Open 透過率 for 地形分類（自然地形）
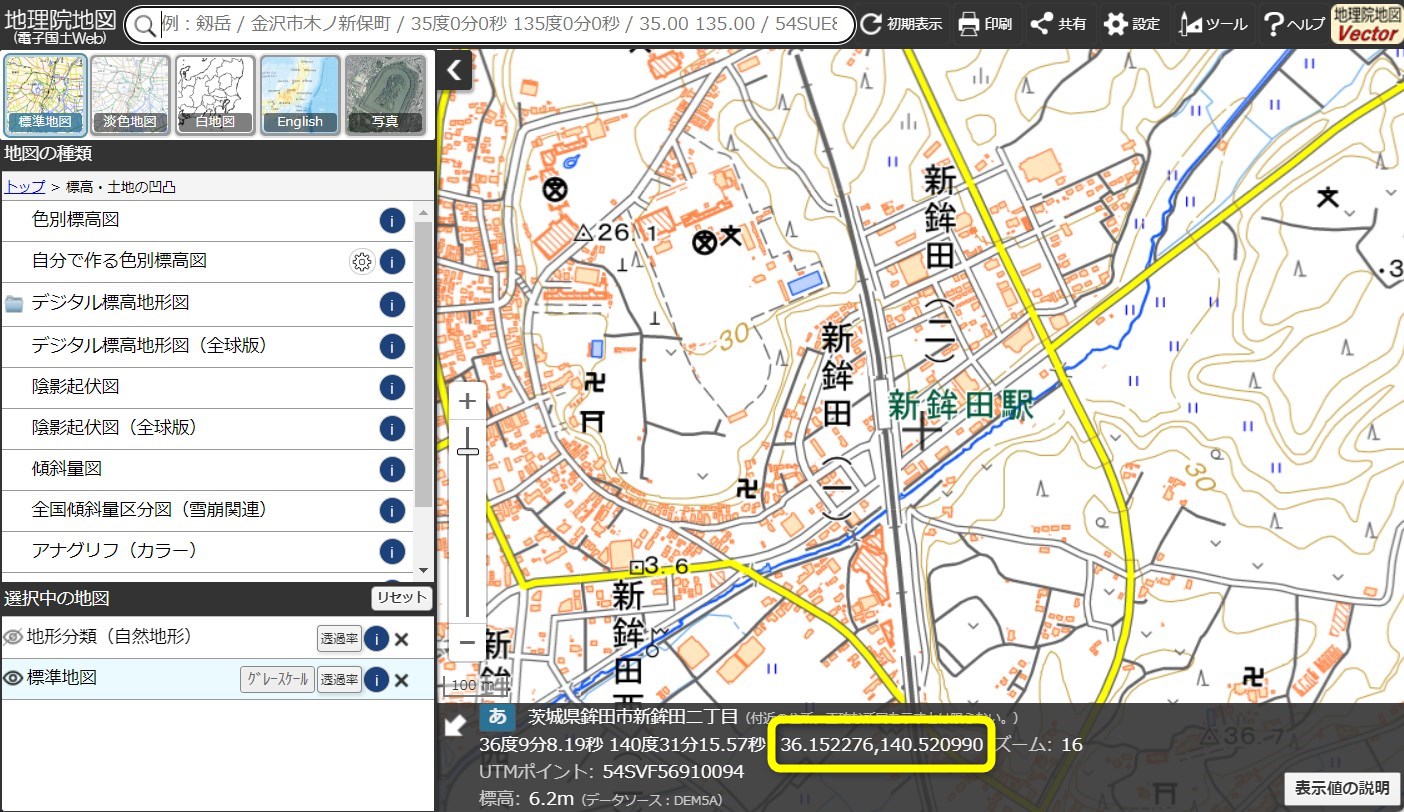This screenshot has width=1404, height=812. click(x=339, y=639)
